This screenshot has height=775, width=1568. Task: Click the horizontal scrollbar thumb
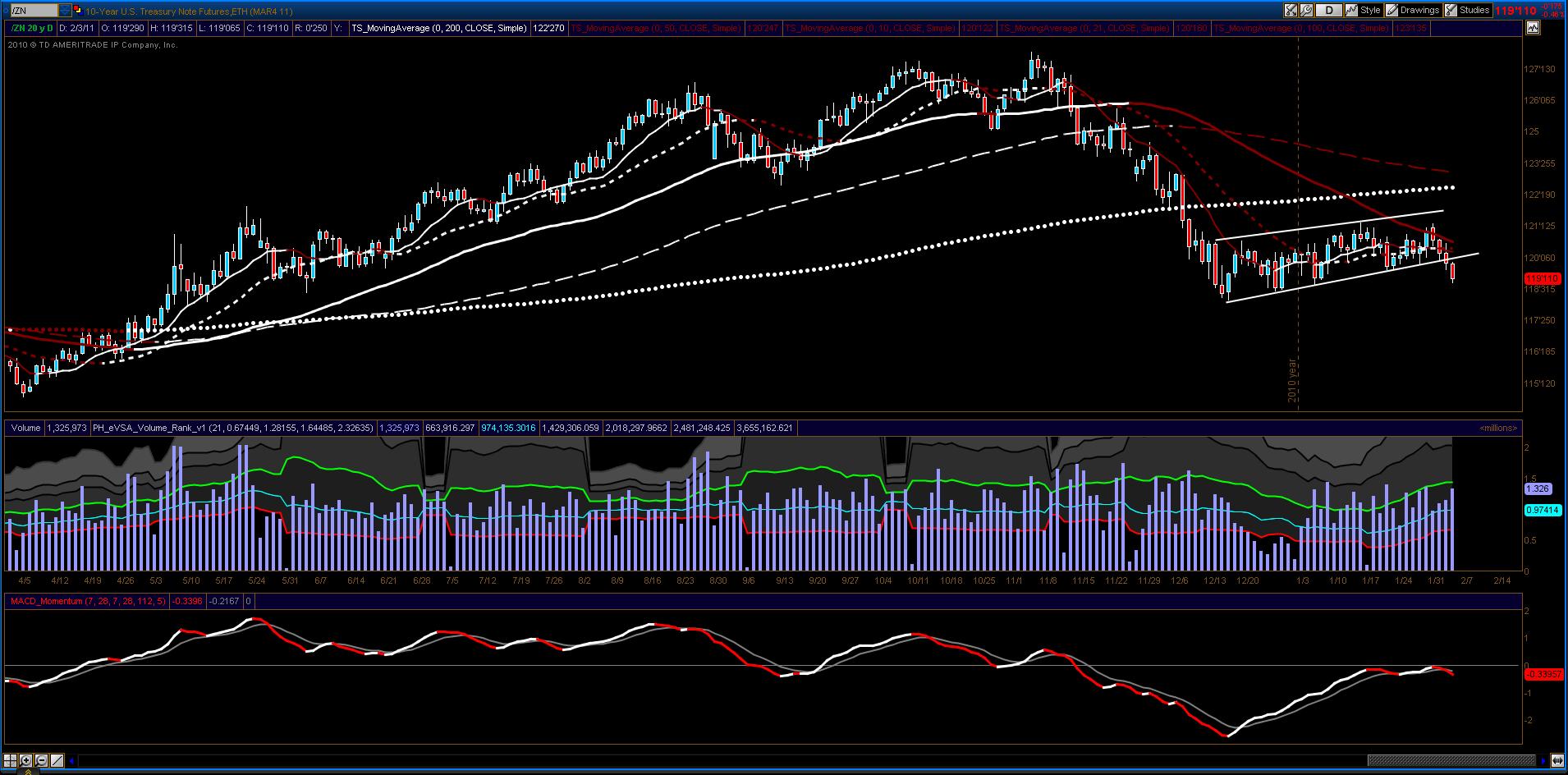pos(1451,761)
